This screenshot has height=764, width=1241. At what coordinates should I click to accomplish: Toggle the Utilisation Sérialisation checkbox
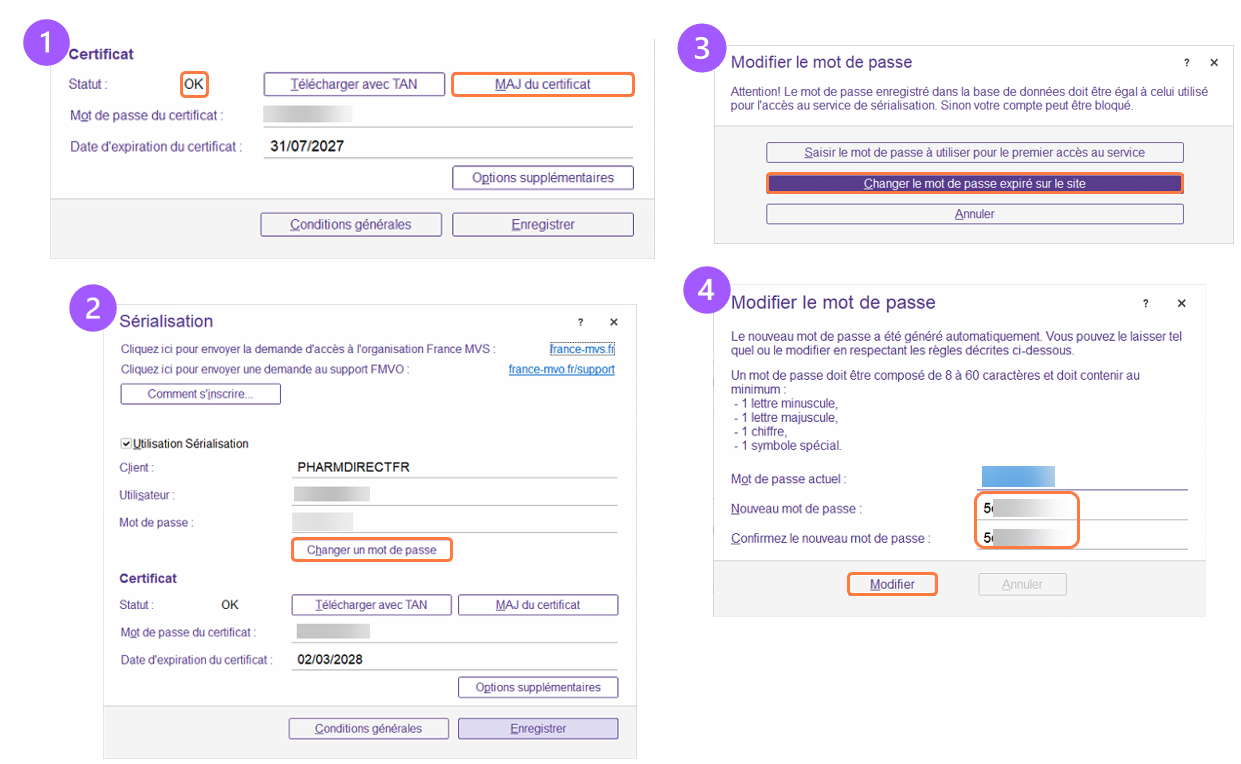point(126,443)
